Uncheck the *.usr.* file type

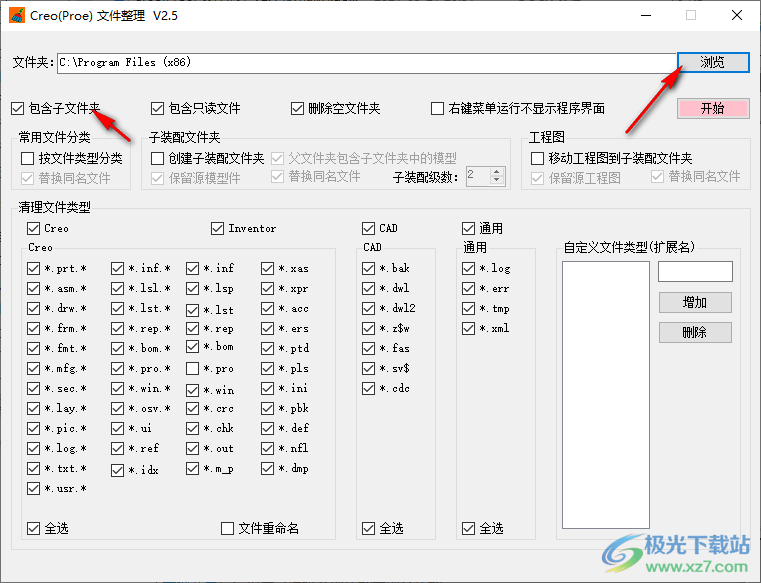(x=33, y=488)
